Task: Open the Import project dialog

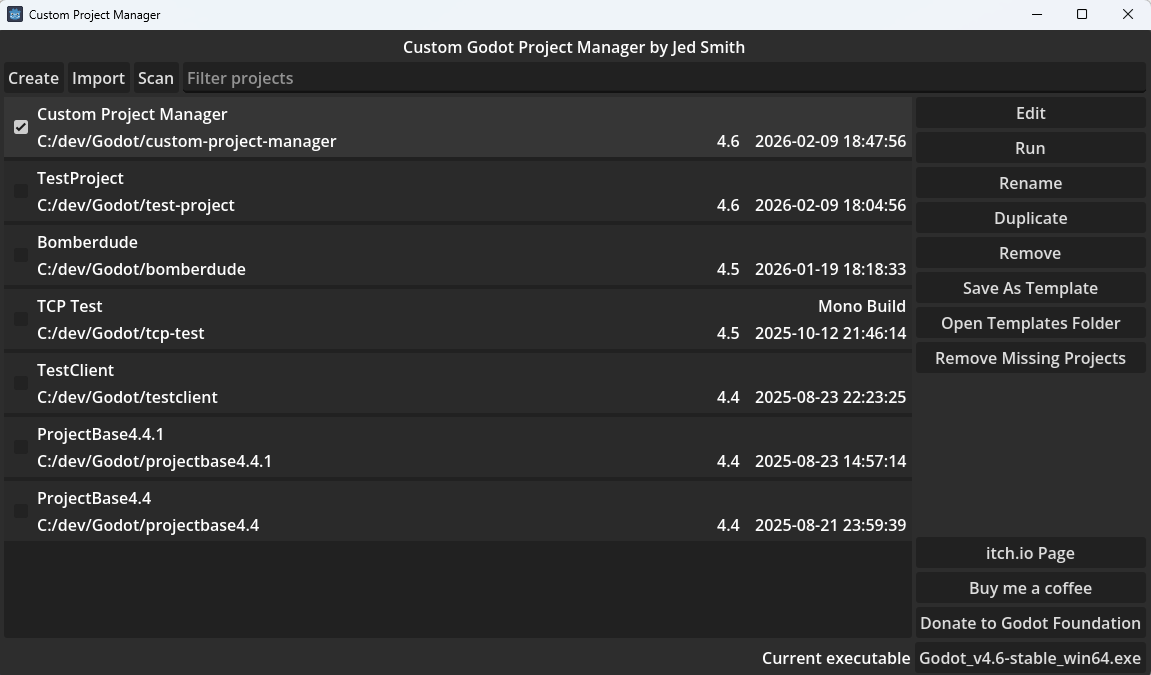Action: pos(98,78)
